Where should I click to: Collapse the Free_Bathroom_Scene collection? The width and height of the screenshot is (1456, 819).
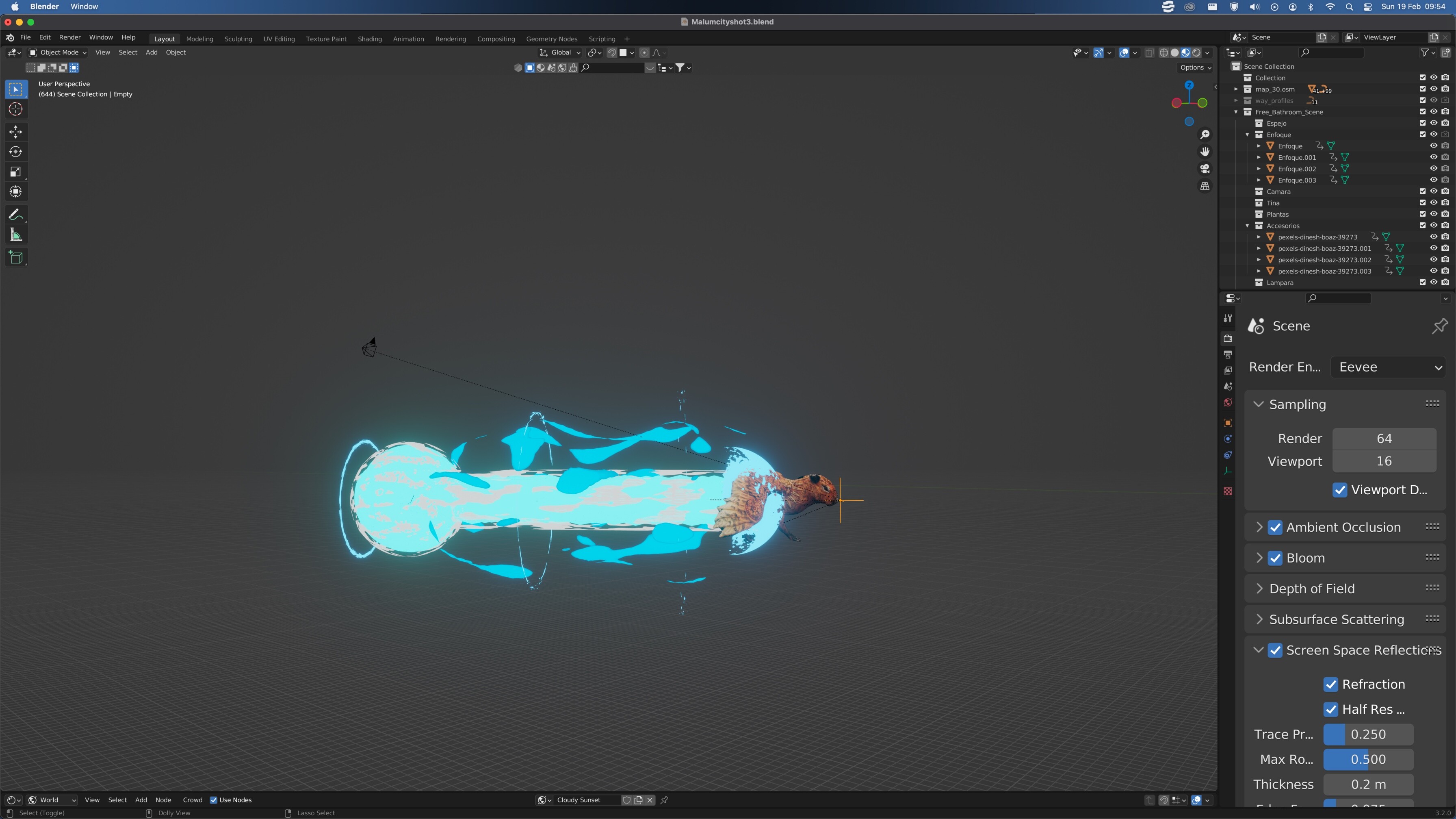1235,112
